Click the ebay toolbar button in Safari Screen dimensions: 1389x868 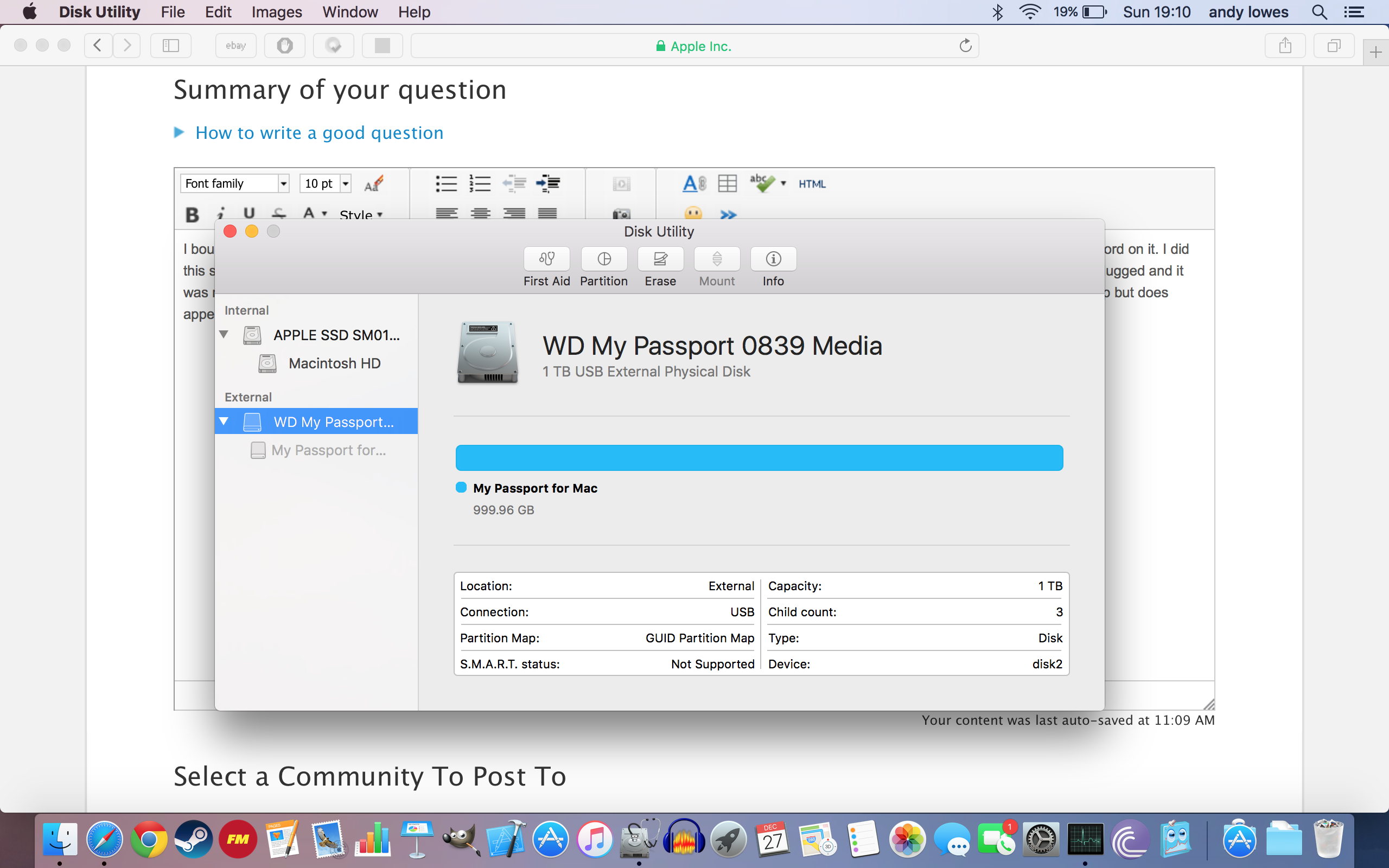click(x=236, y=46)
